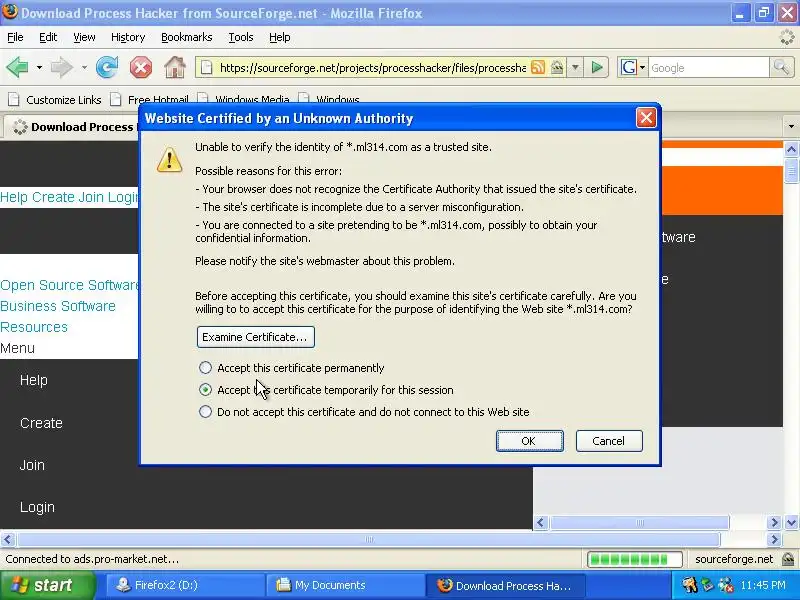The height and width of the screenshot is (600, 800).
Task: Open the list all tabs dropdown
Action: pyautogui.click(x=791, y=126)
